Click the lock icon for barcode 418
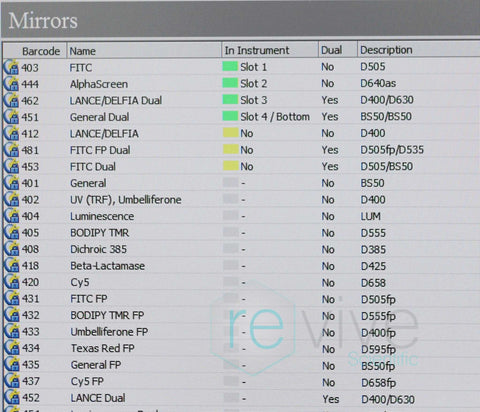Screen dimensions: 480x412 click(11, 266)
